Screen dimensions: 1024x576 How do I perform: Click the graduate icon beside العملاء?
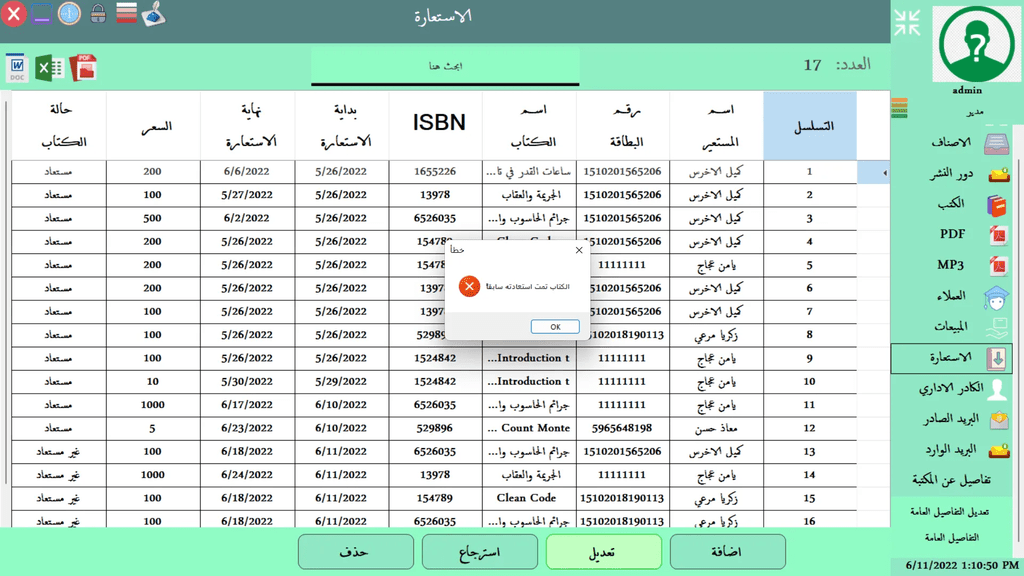click(x=997, y=297)
